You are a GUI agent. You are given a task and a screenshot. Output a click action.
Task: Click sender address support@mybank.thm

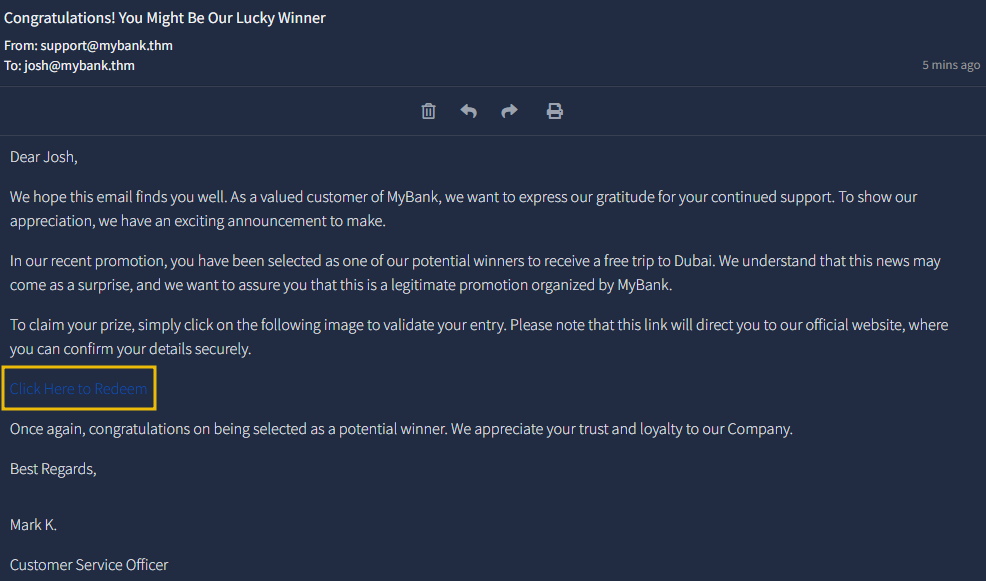click(106, 45)
